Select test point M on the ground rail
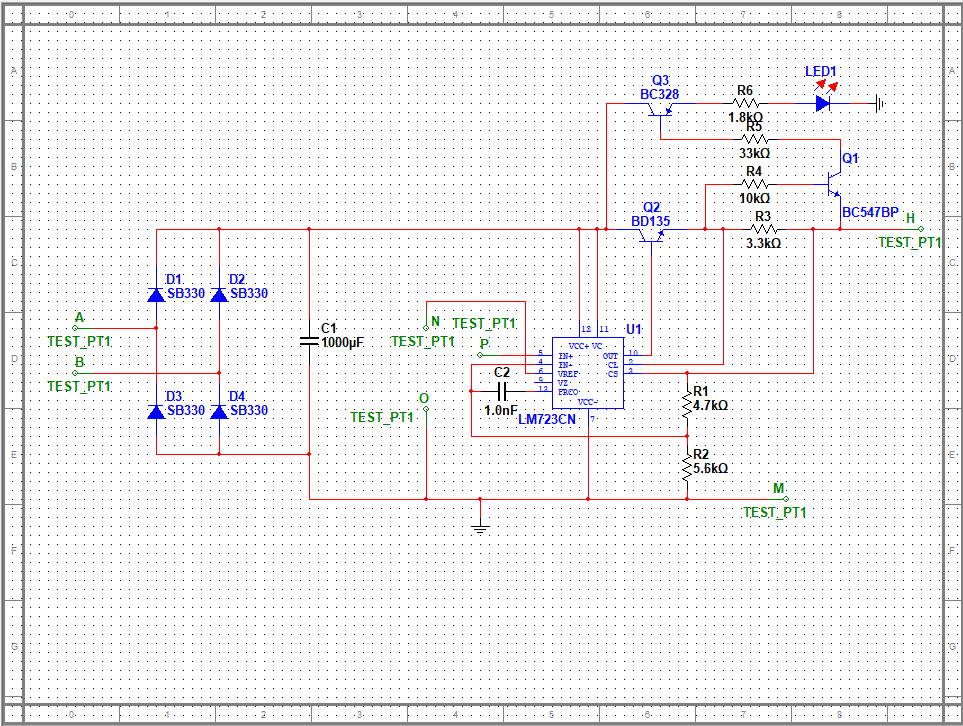 pyautogui.click(x=779, y=488)
